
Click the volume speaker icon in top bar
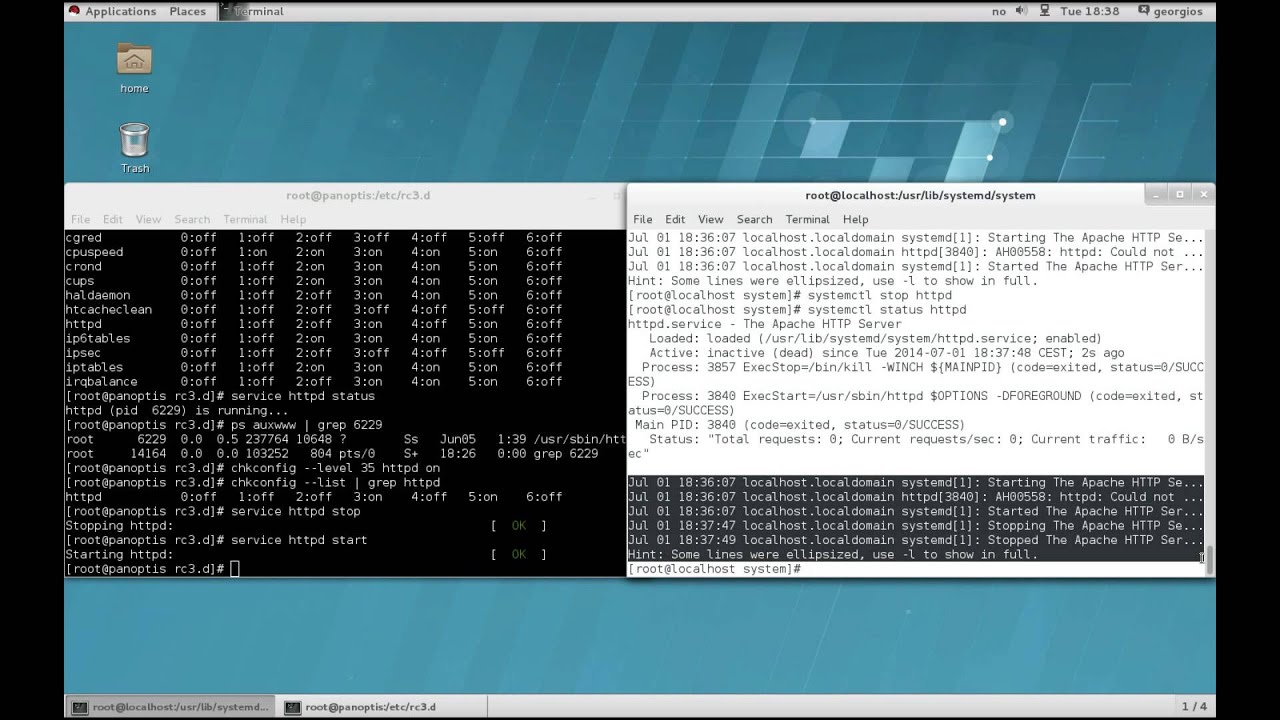coord(1021,11)
